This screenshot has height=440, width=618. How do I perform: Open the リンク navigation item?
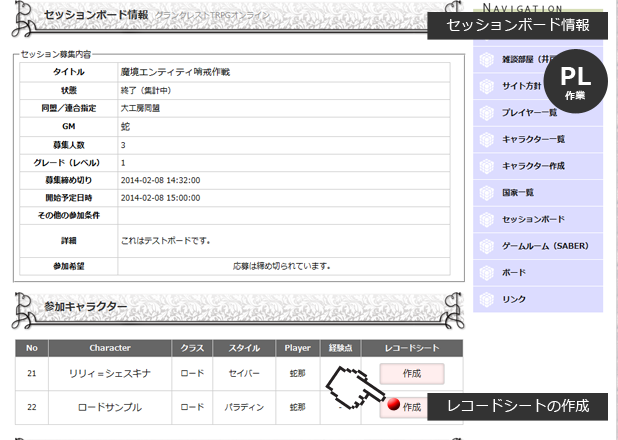513,299
